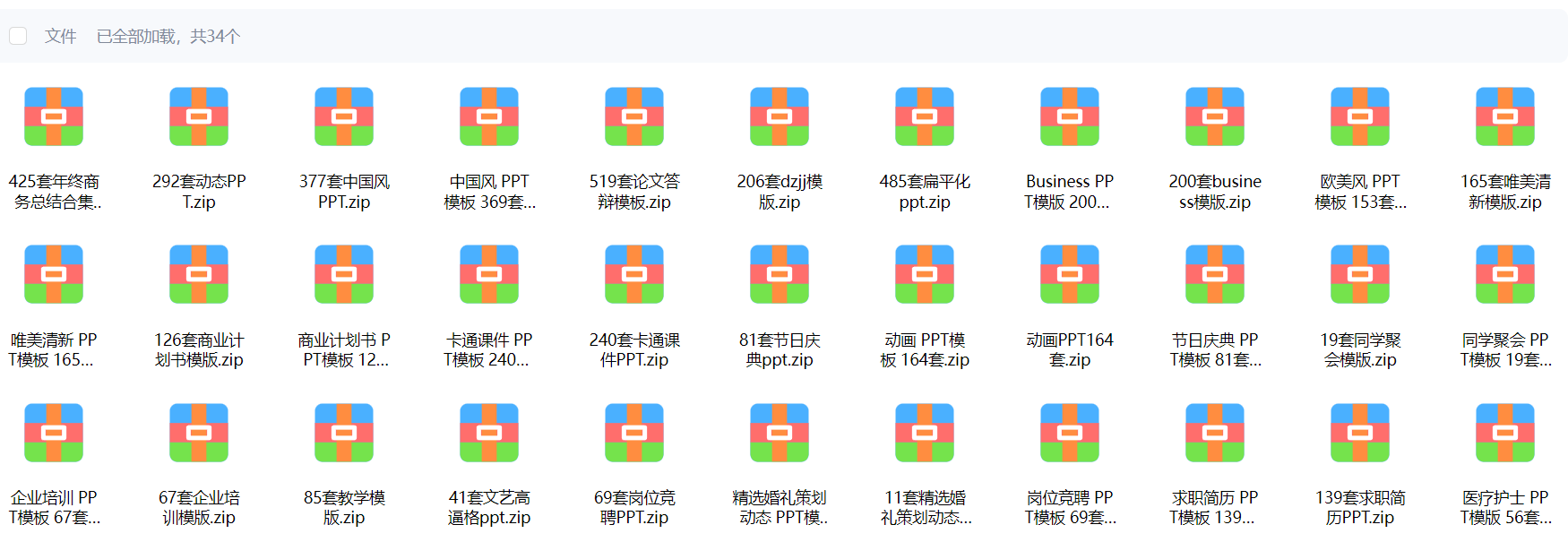Open the 519套论文答辩模板.zip archive icon

point(634,116)
